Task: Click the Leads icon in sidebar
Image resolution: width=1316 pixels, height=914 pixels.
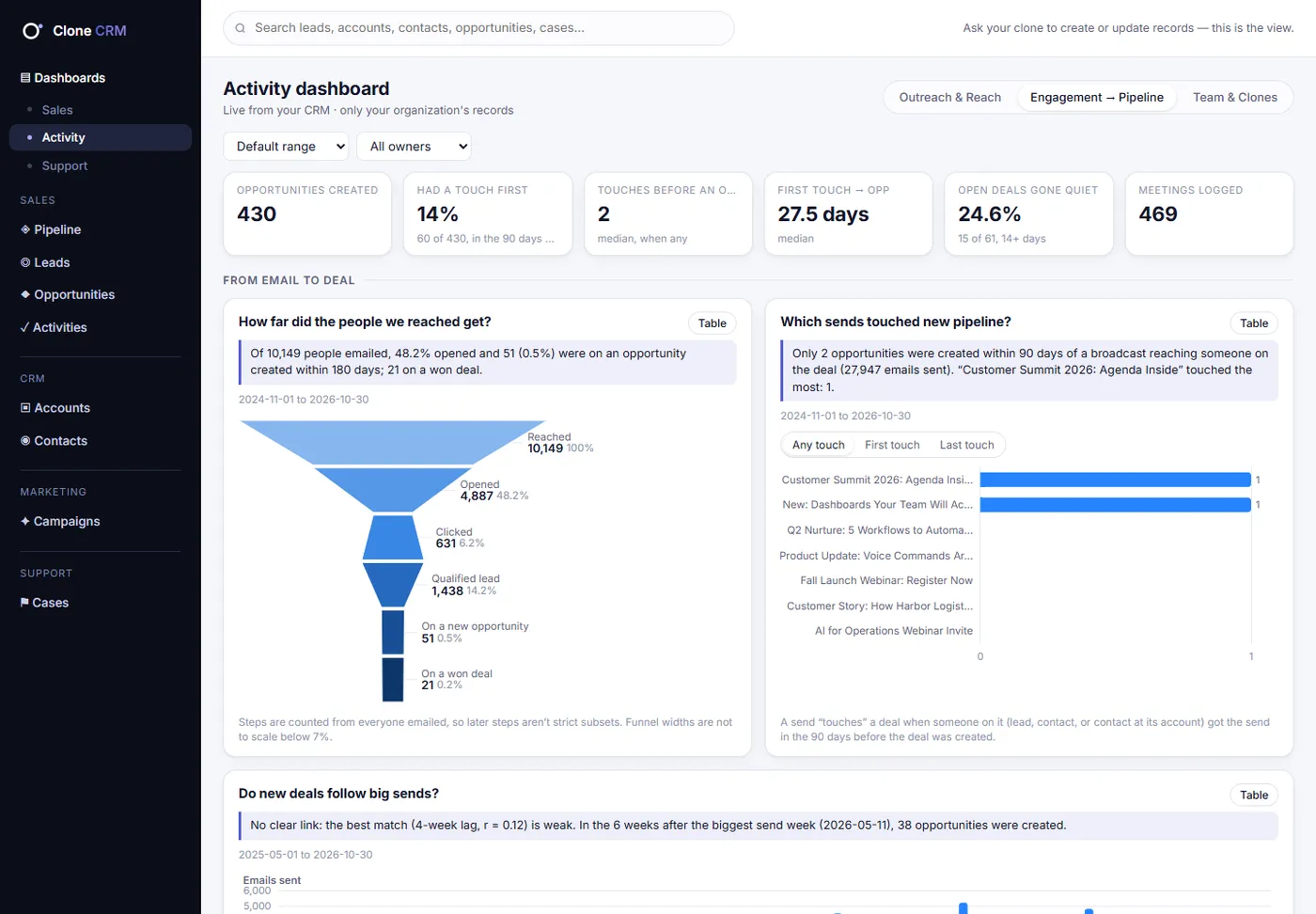Action: coord(25,262)
